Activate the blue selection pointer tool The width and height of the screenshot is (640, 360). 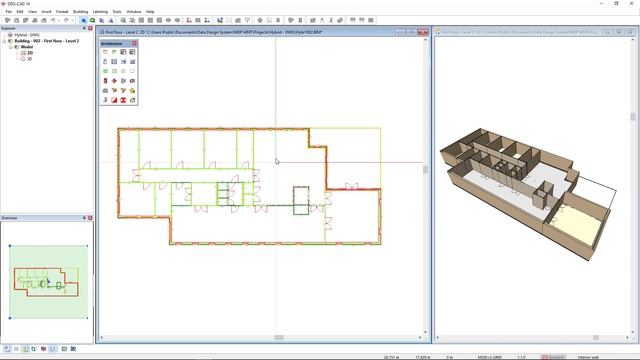click(x=84, y=20)
